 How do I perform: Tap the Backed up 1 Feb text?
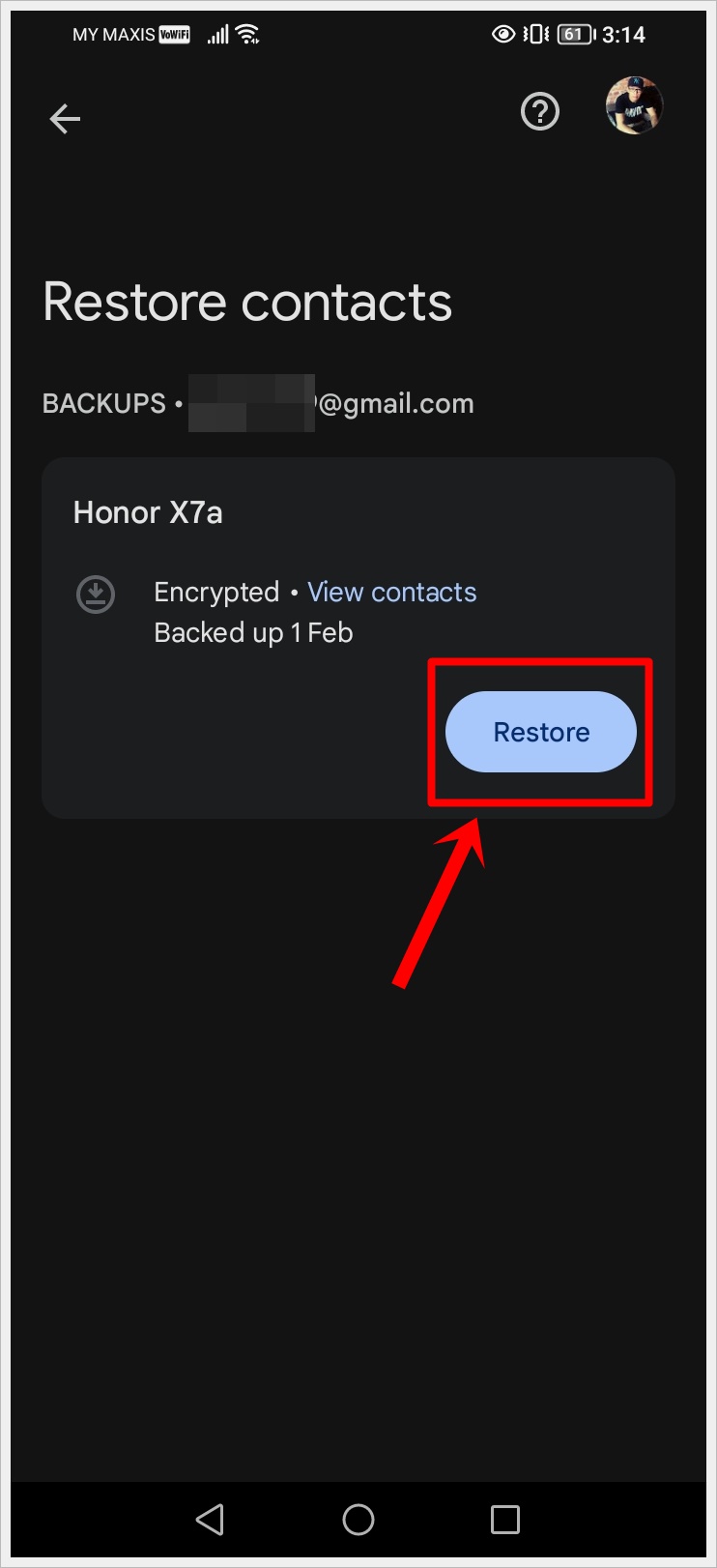tap(252, 632)
